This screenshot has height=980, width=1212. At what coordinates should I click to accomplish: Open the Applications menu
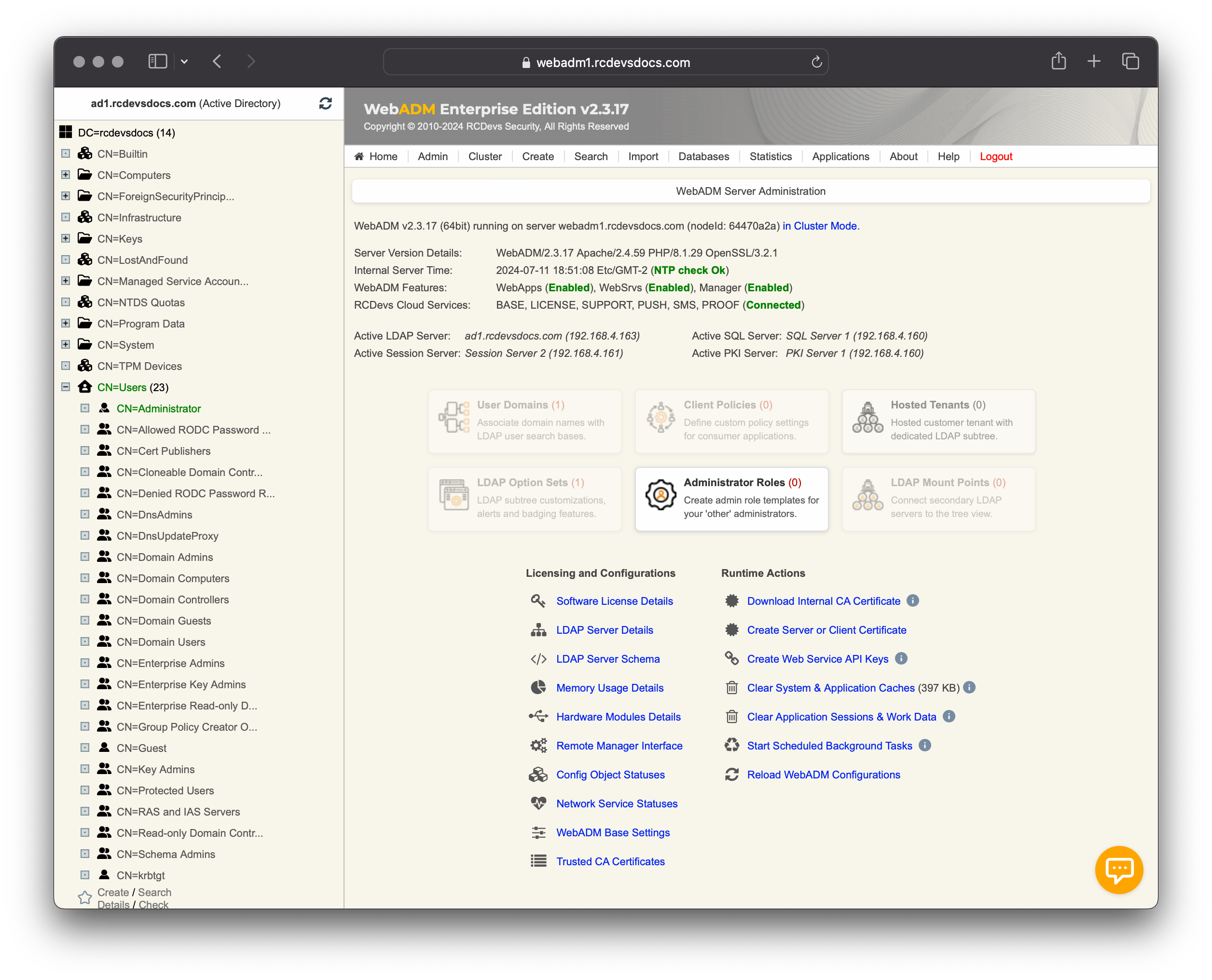tap(840, 156)
